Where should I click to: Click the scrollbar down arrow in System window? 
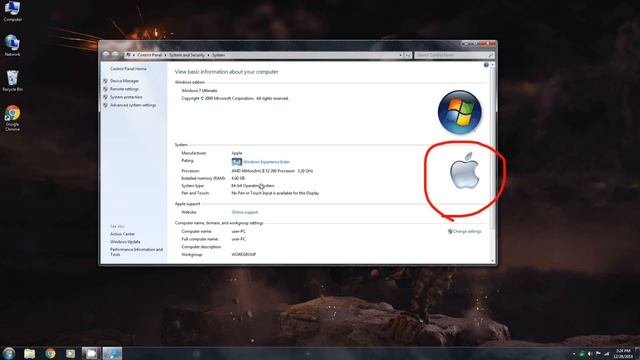click(x=493, y=261)
